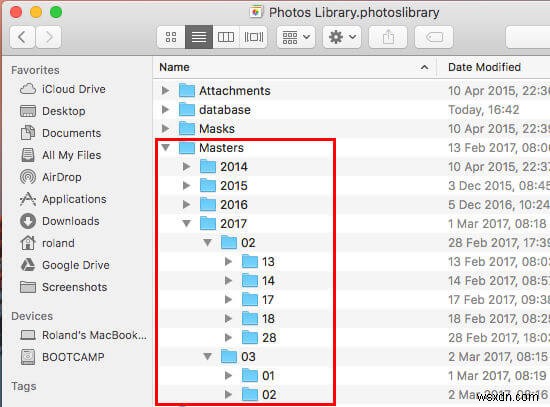Select folder 28 inside 02

click(x=259, y=337)
